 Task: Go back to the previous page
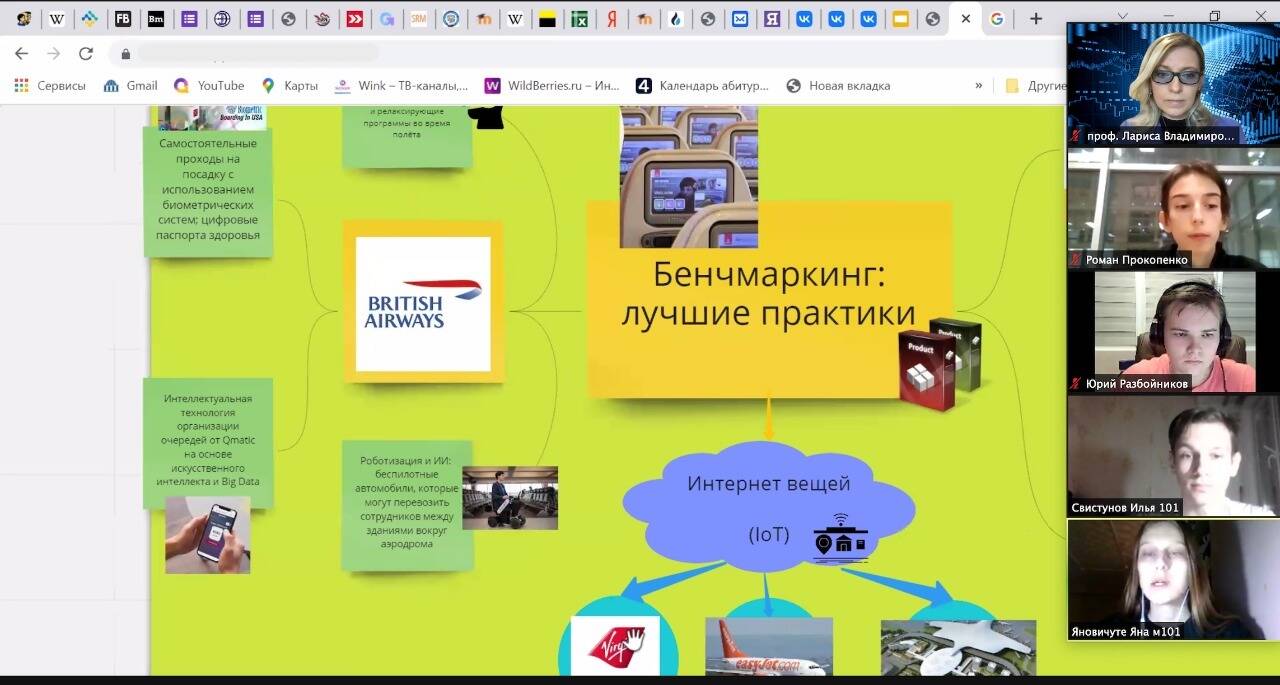[21, 53]
